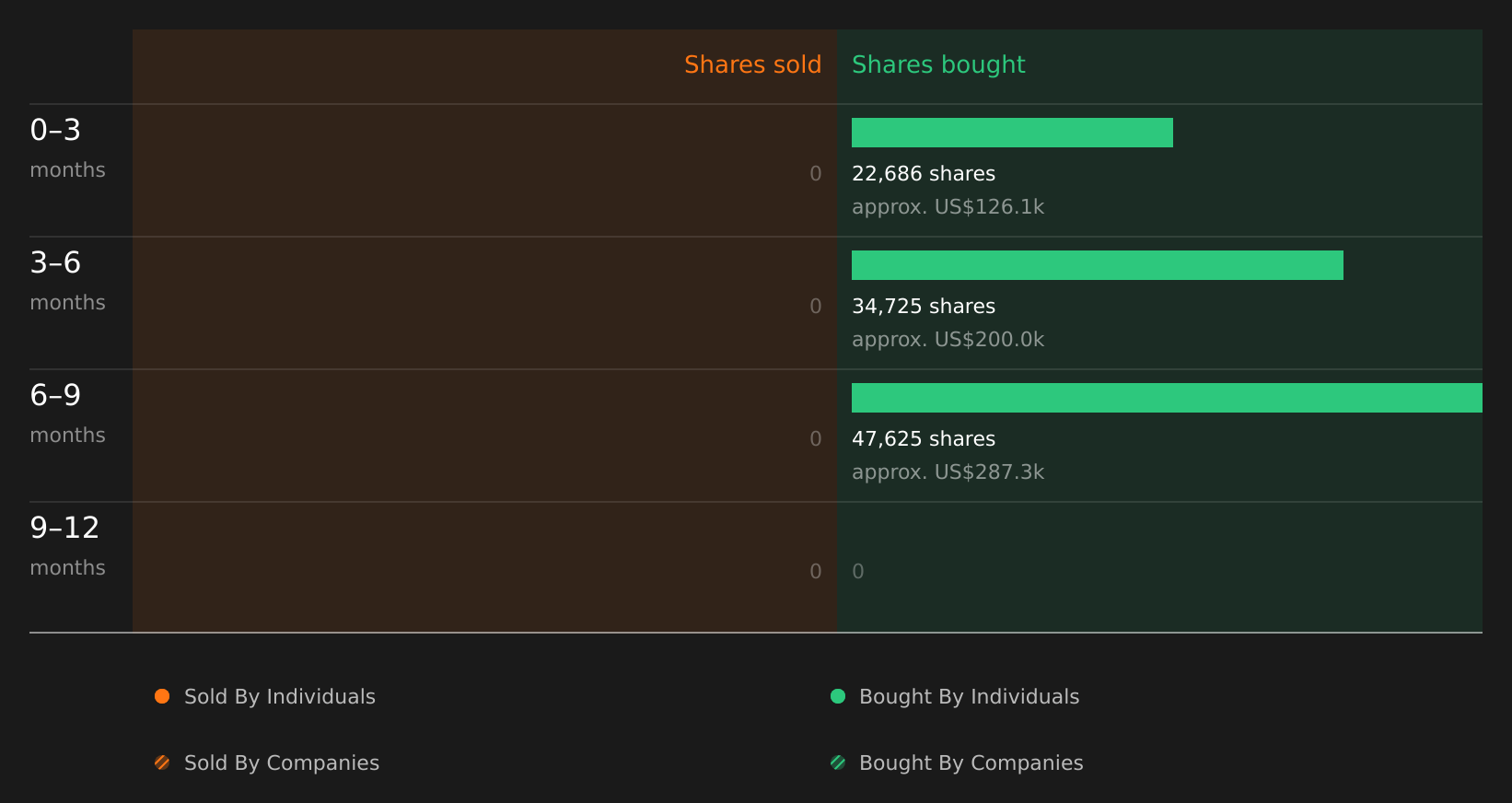Click the Shares sold column header
This screenshot has height=803, width=1512.
pyautogui.click(x=752, y=64)
